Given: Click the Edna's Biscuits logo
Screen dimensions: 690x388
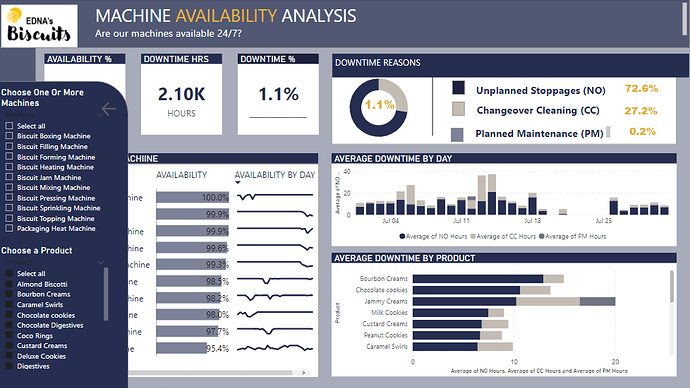Looking at the screenshot, I should tap(39, 26).
